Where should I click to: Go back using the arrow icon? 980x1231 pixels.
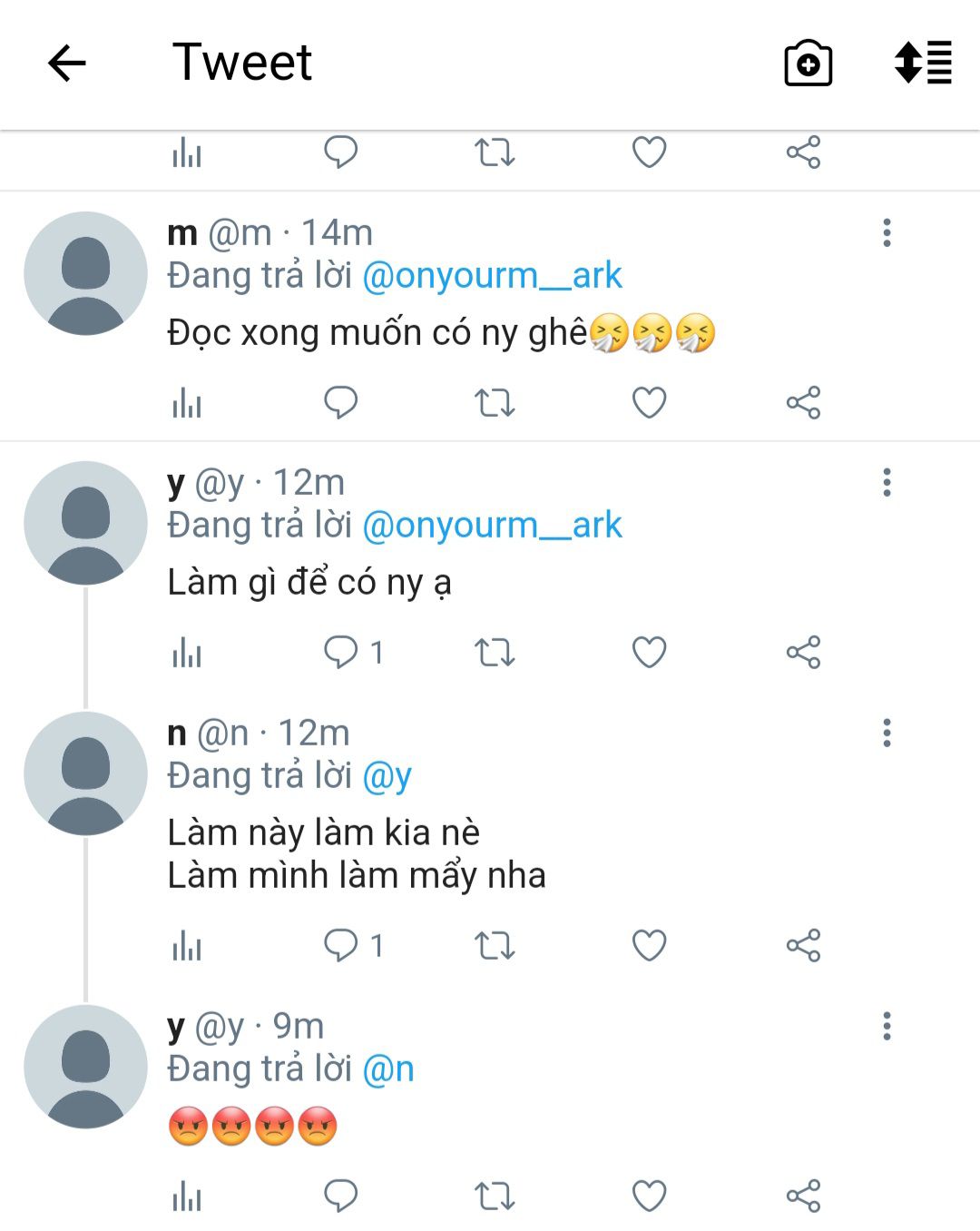point(66,64)
